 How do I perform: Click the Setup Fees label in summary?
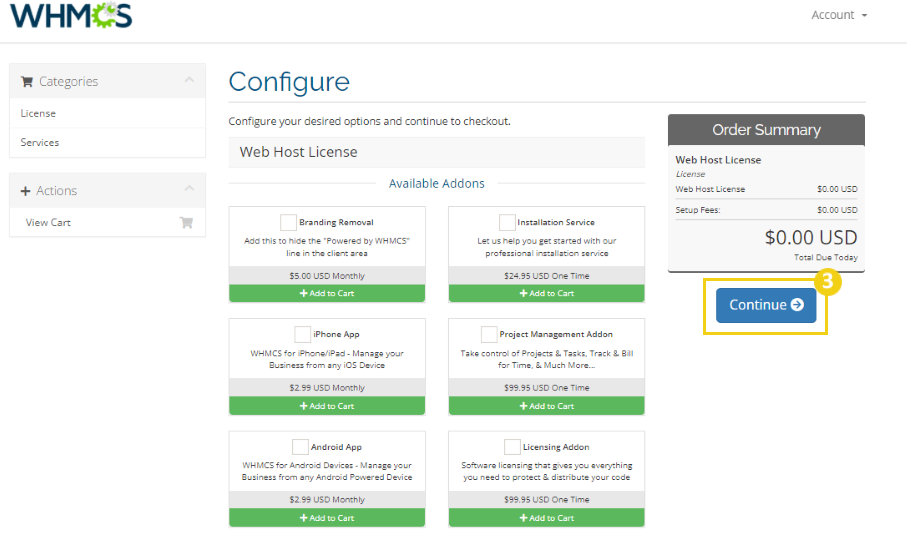coord(698,210)
